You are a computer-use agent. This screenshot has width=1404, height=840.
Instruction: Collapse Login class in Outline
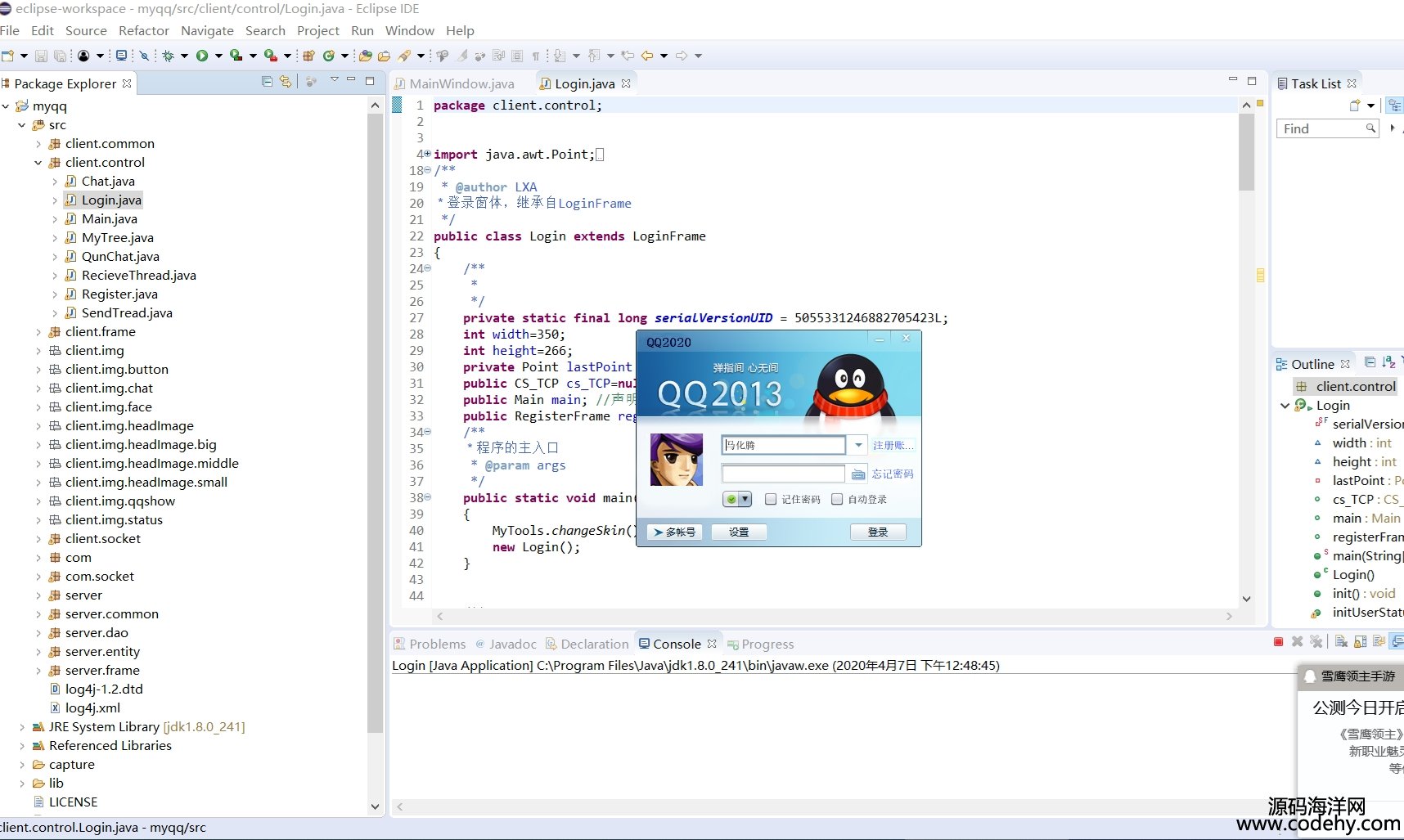point(1285,406)
